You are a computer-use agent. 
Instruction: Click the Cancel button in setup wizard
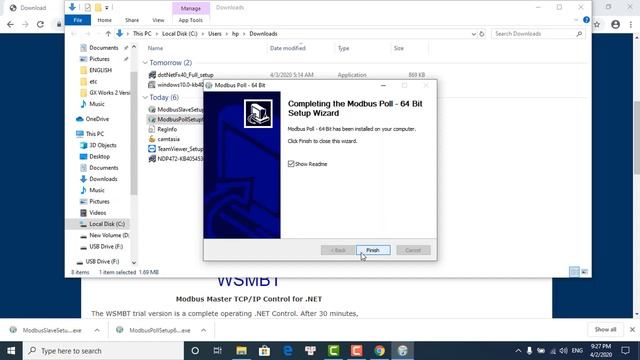413,250
